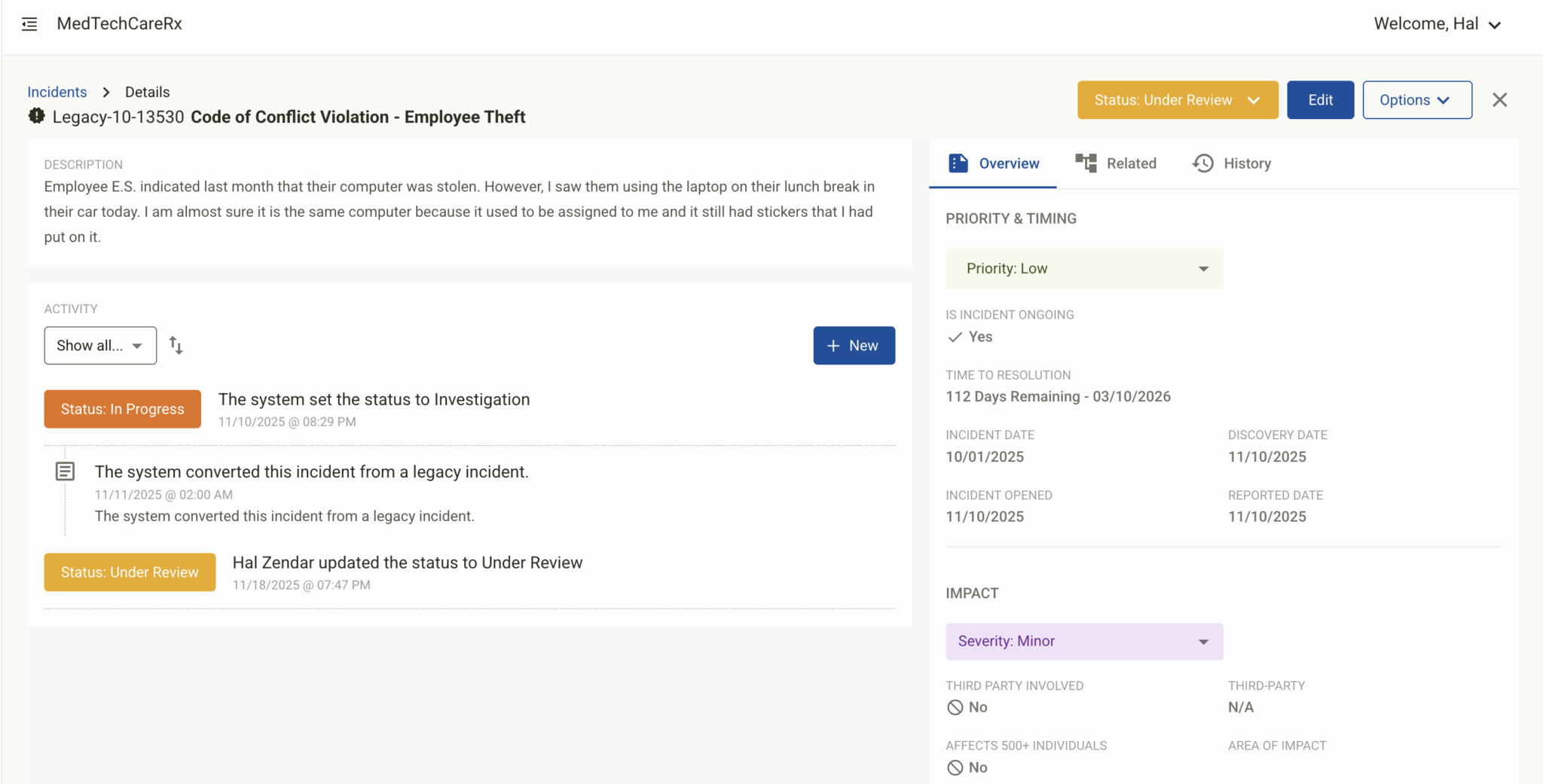Click the Related hierarchy icon
Image resolution: width=1543 pixels, height=784 pixels.
click(x=1086, y=163)
